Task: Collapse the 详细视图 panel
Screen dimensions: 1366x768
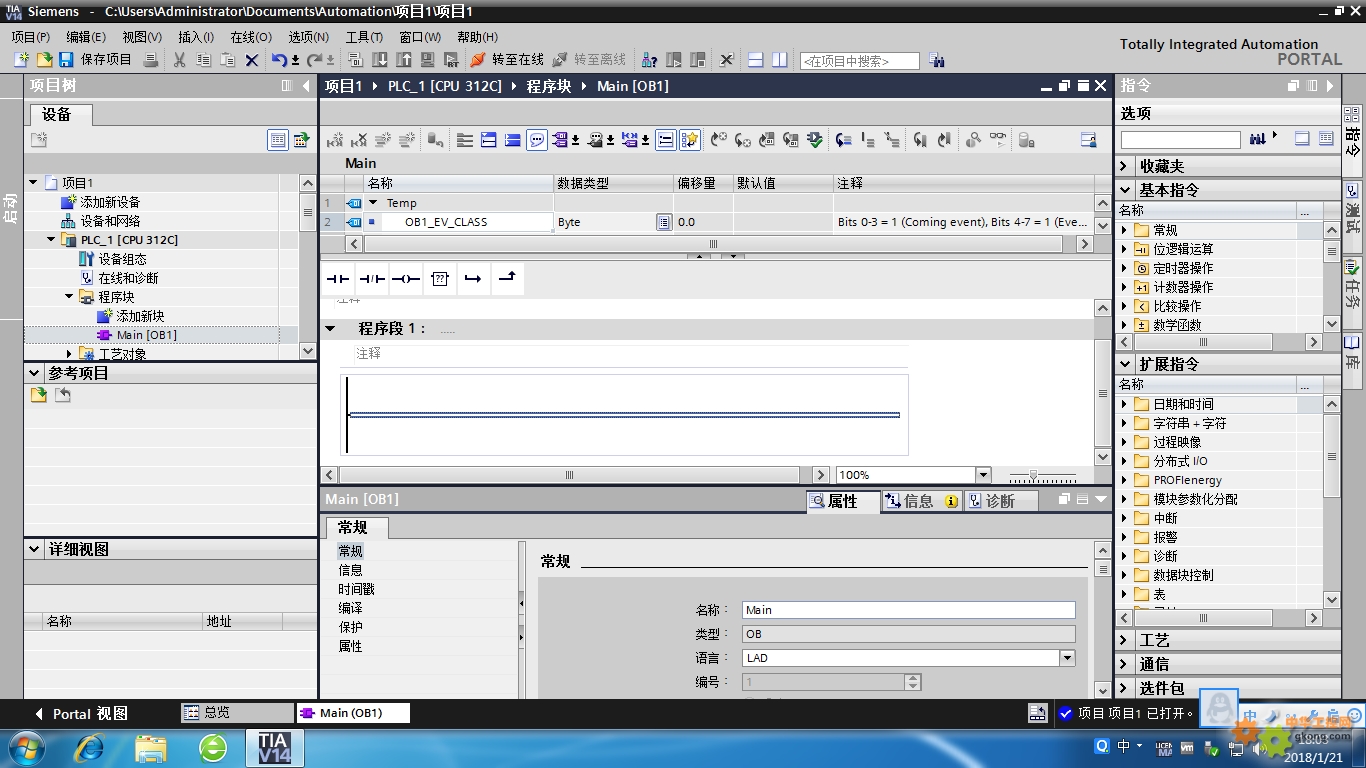Action: [x=33, y=549]
